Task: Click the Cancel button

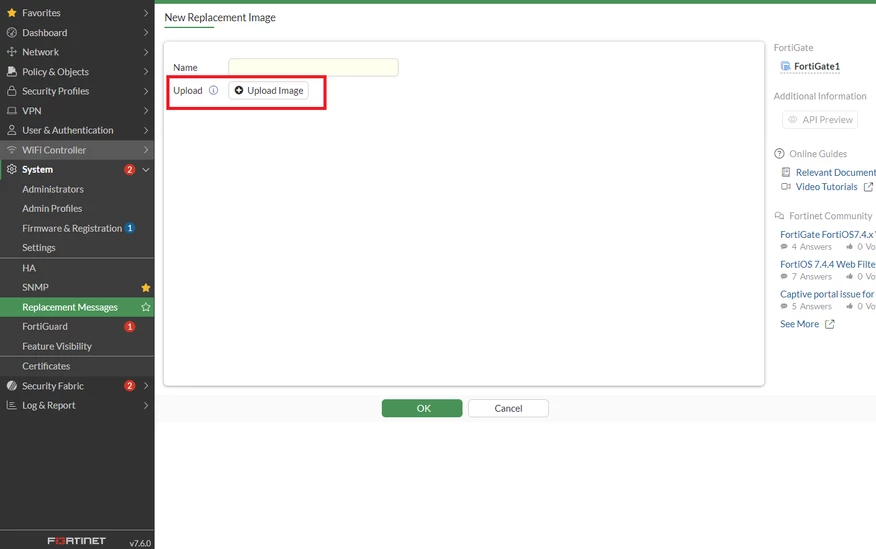Action: (508, 408)
